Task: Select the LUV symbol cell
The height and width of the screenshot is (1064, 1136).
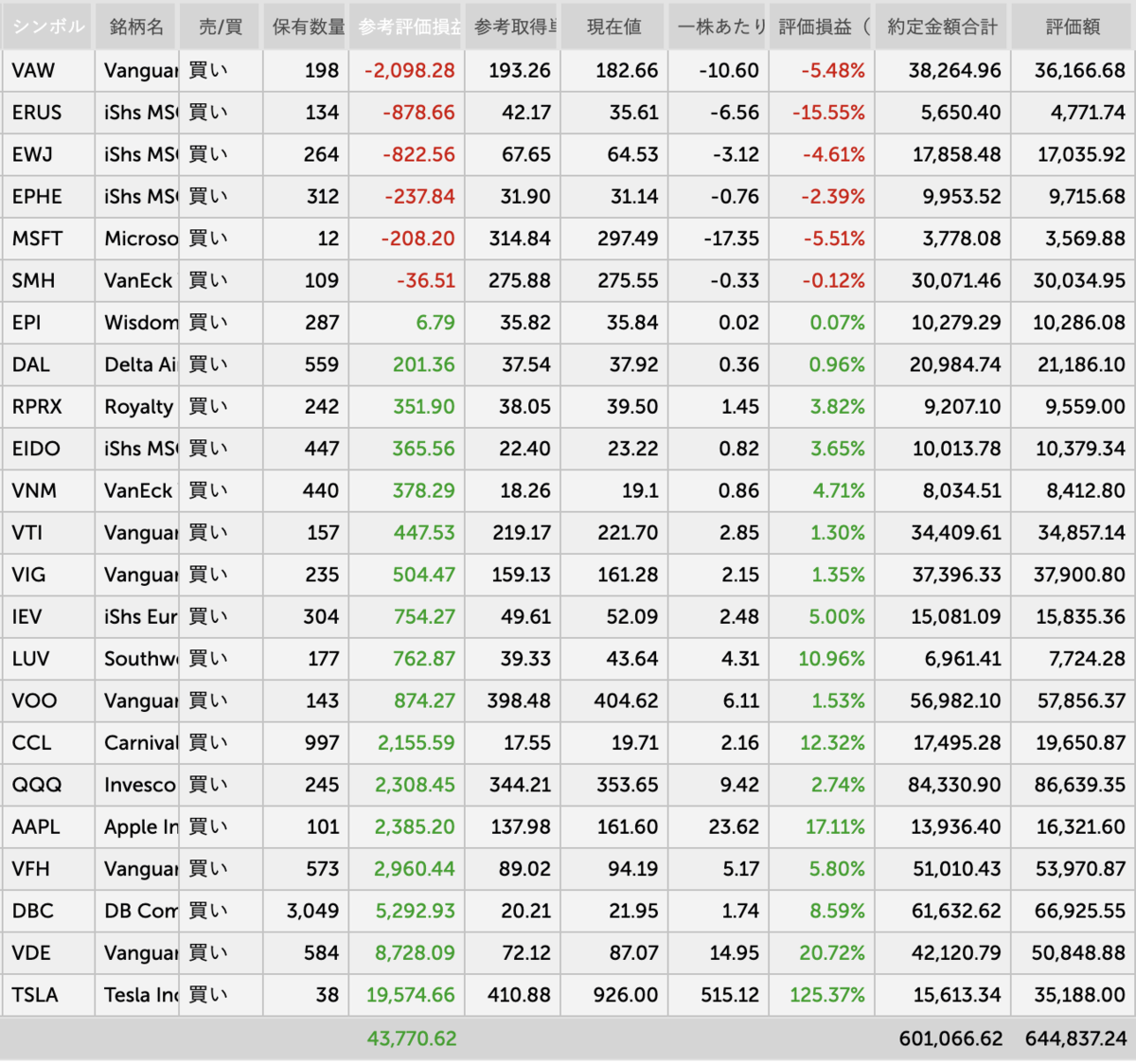Action: 47,659
